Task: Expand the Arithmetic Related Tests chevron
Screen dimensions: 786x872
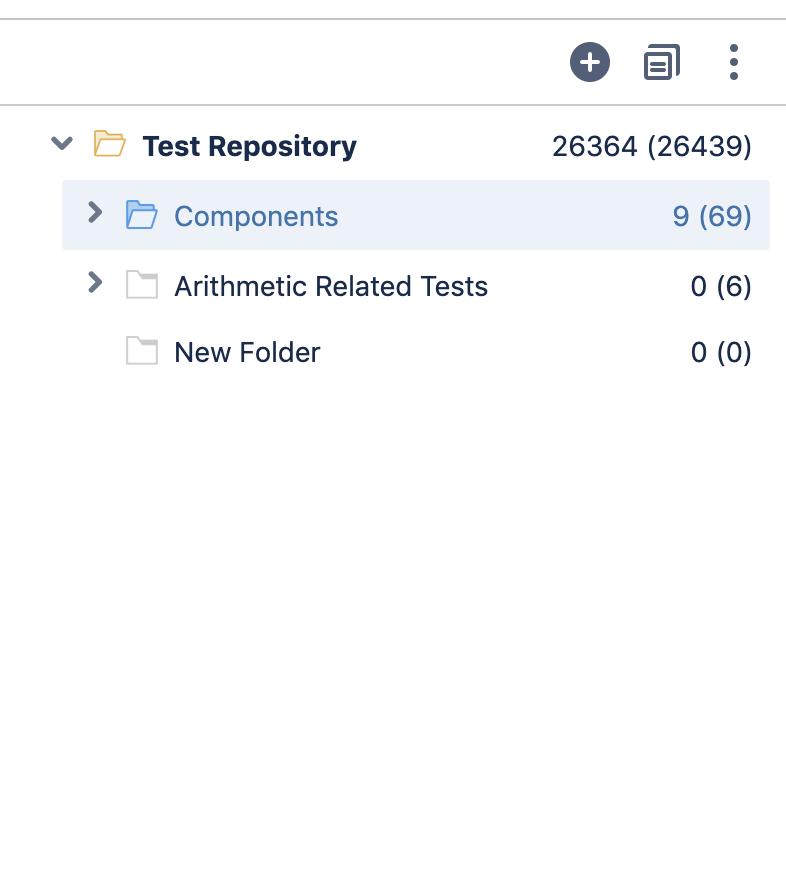Action: click(96, 283)
